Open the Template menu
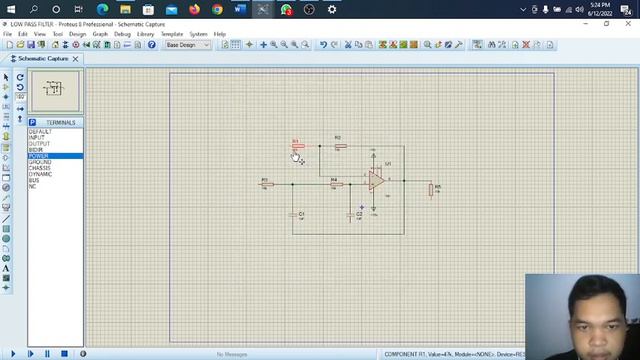 172,34
